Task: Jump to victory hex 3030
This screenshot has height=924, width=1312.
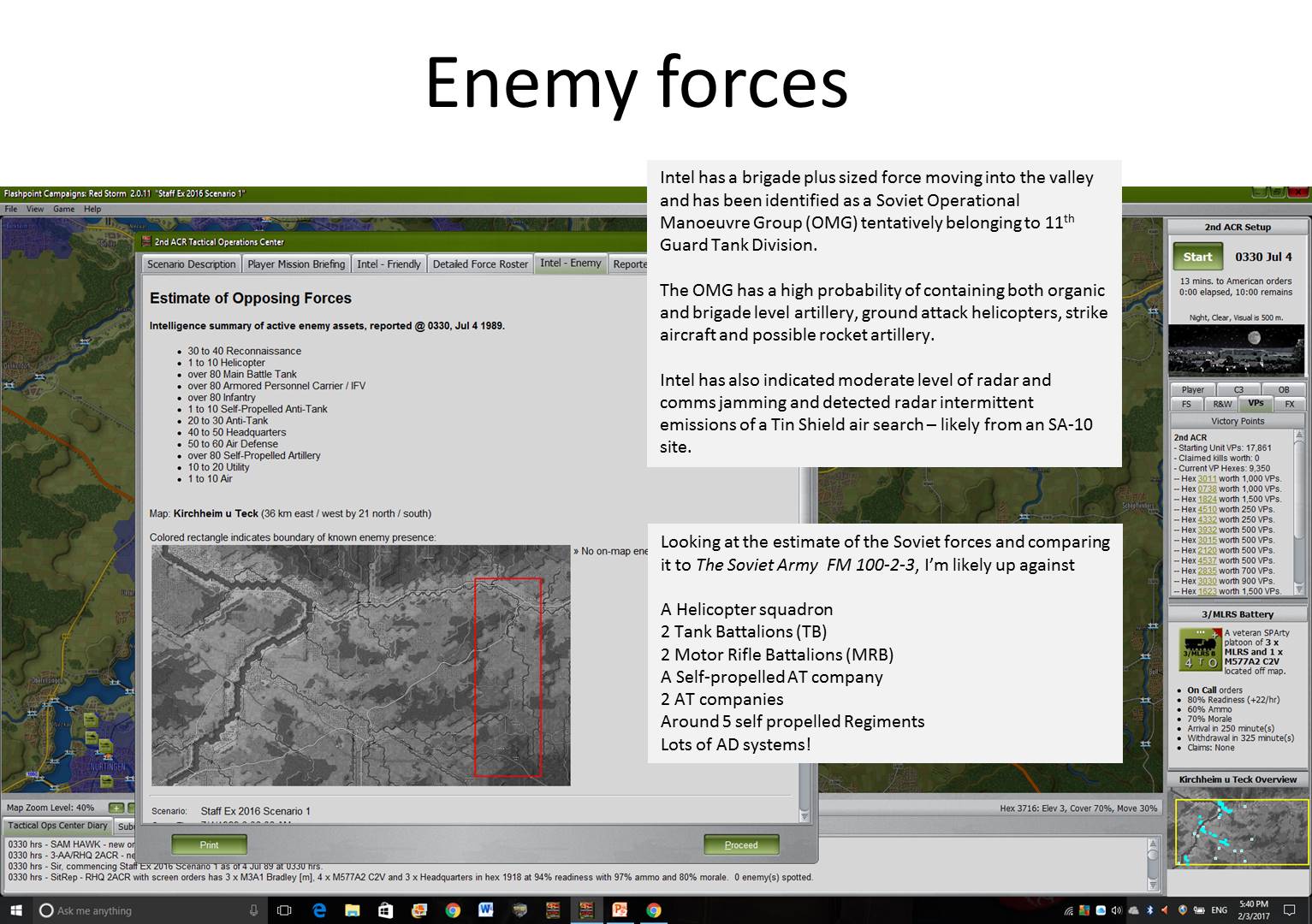Action: coord(1207,582)
